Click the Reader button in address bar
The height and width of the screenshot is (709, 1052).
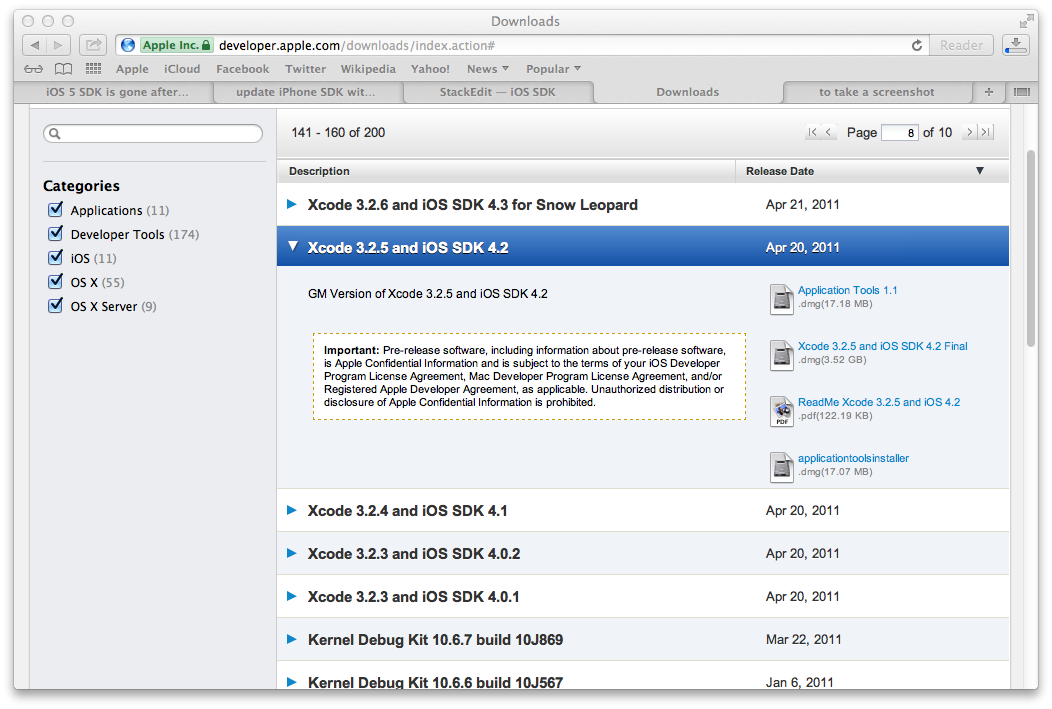[x=961, y=45]
